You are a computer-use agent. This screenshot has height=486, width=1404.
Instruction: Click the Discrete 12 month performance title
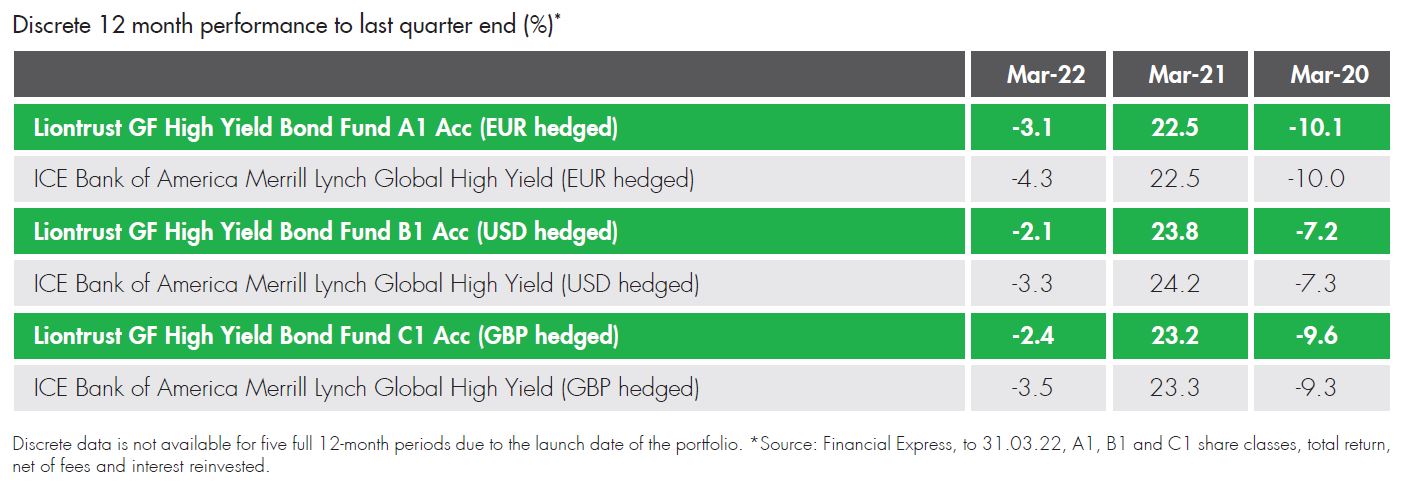[x=286, y=27]
